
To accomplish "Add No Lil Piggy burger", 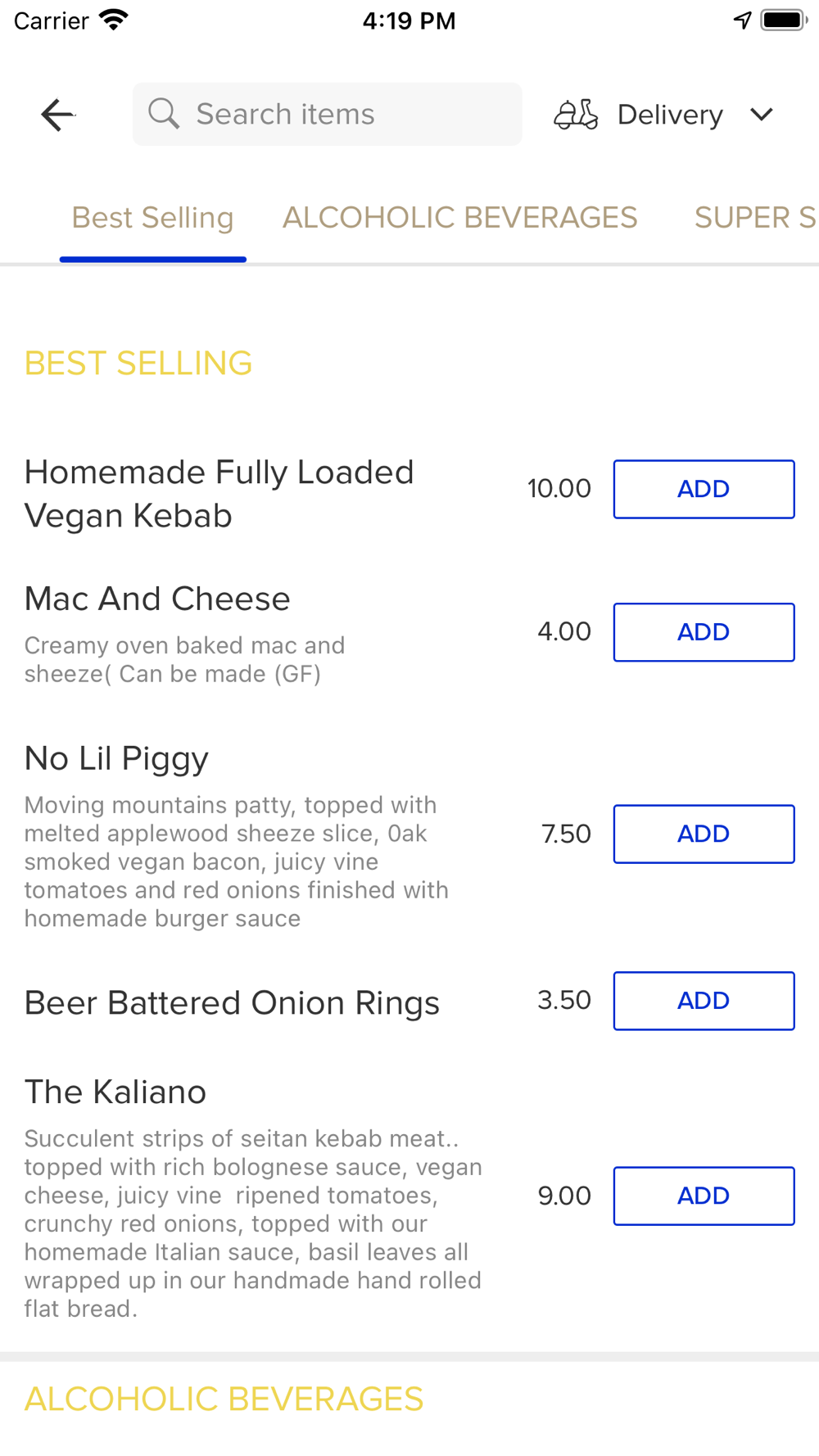I will pos(704,834).
